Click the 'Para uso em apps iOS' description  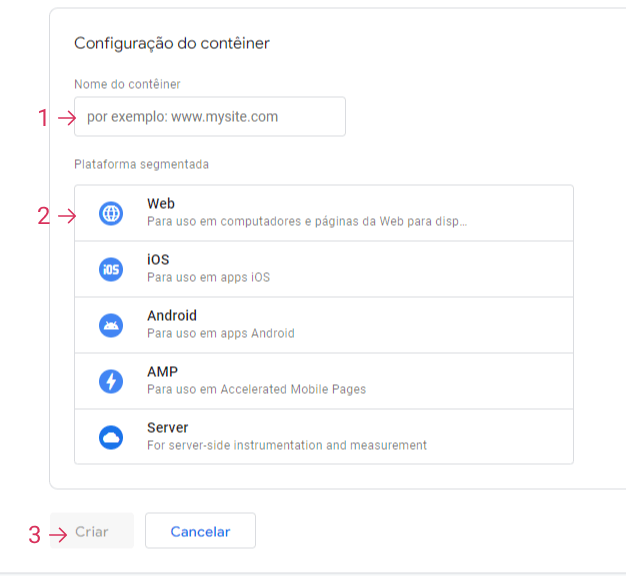tap(208, 277)
